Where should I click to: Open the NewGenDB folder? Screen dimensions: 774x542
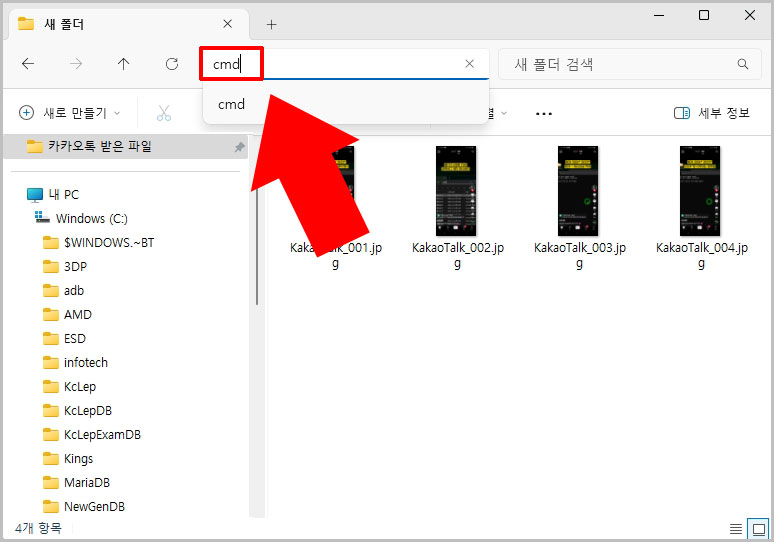pos(83,506)
